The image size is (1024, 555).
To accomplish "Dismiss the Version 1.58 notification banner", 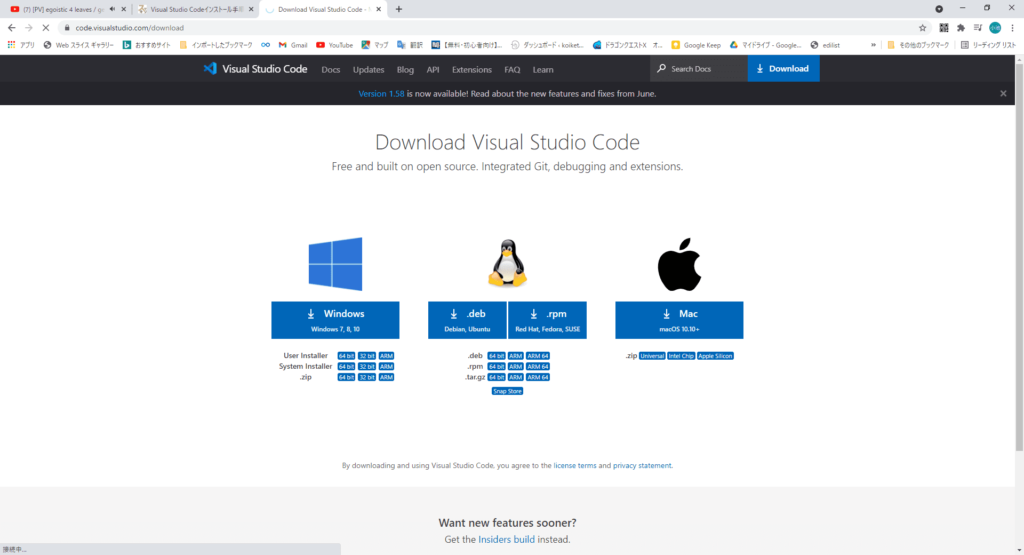I will point(1003,93).
